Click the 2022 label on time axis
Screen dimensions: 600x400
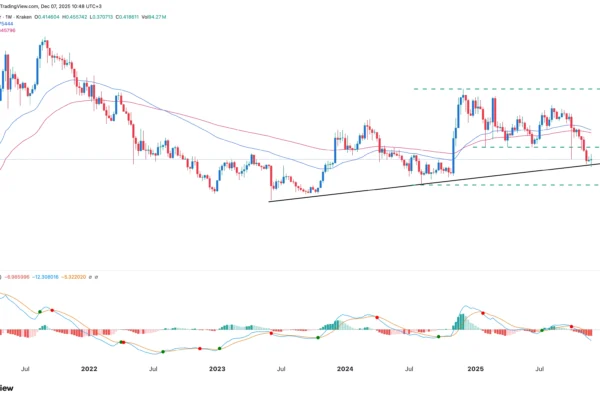[x=89, y=368]
